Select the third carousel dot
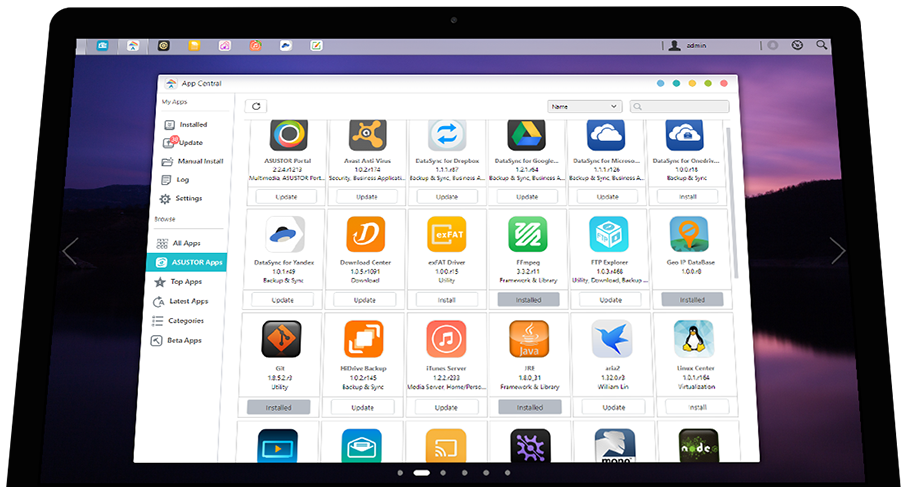Viewport: 910px width, 487px height. (443, 473)
